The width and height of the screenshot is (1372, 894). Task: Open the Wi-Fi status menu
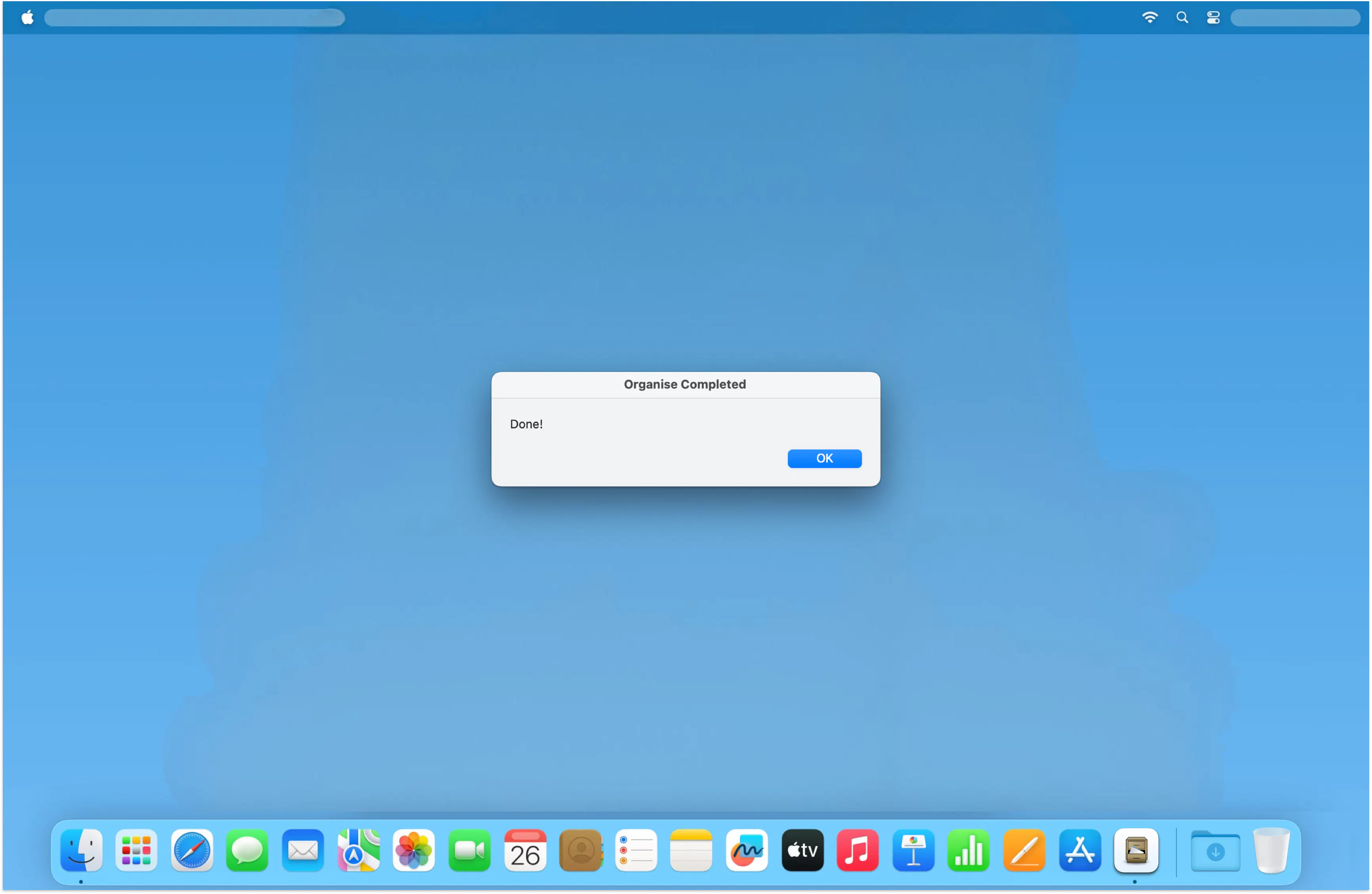click(x=1149, y=18)
